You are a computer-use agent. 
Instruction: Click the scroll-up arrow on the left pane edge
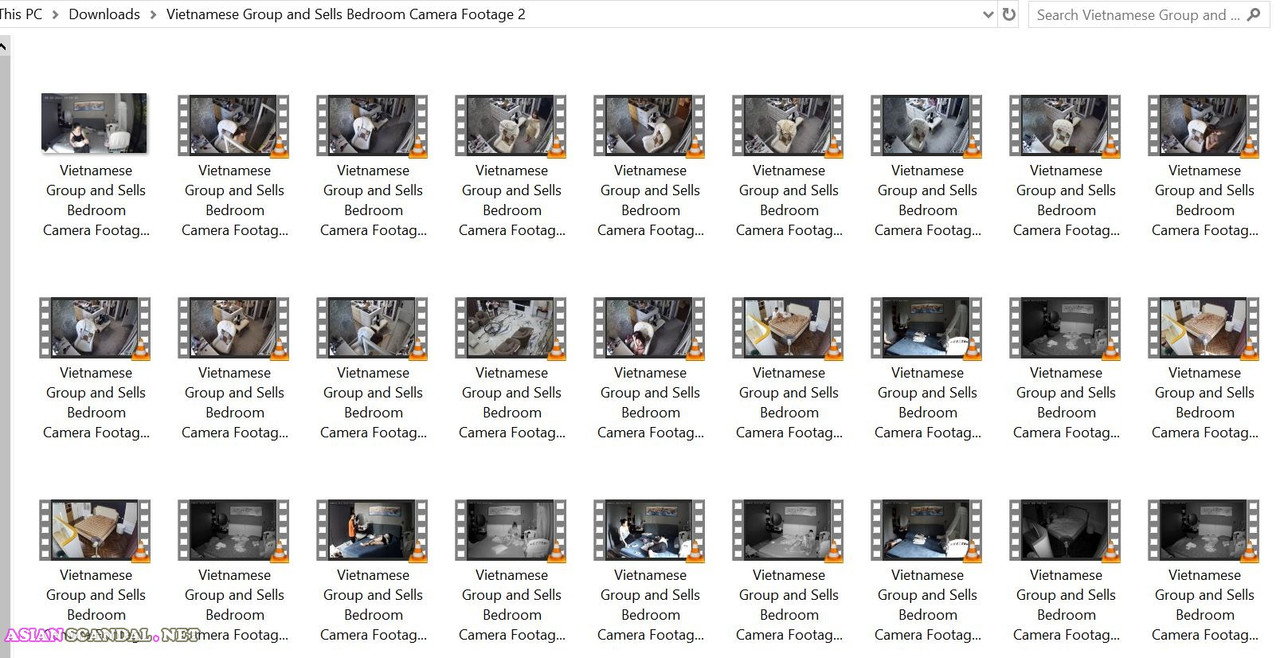point(4,46)
